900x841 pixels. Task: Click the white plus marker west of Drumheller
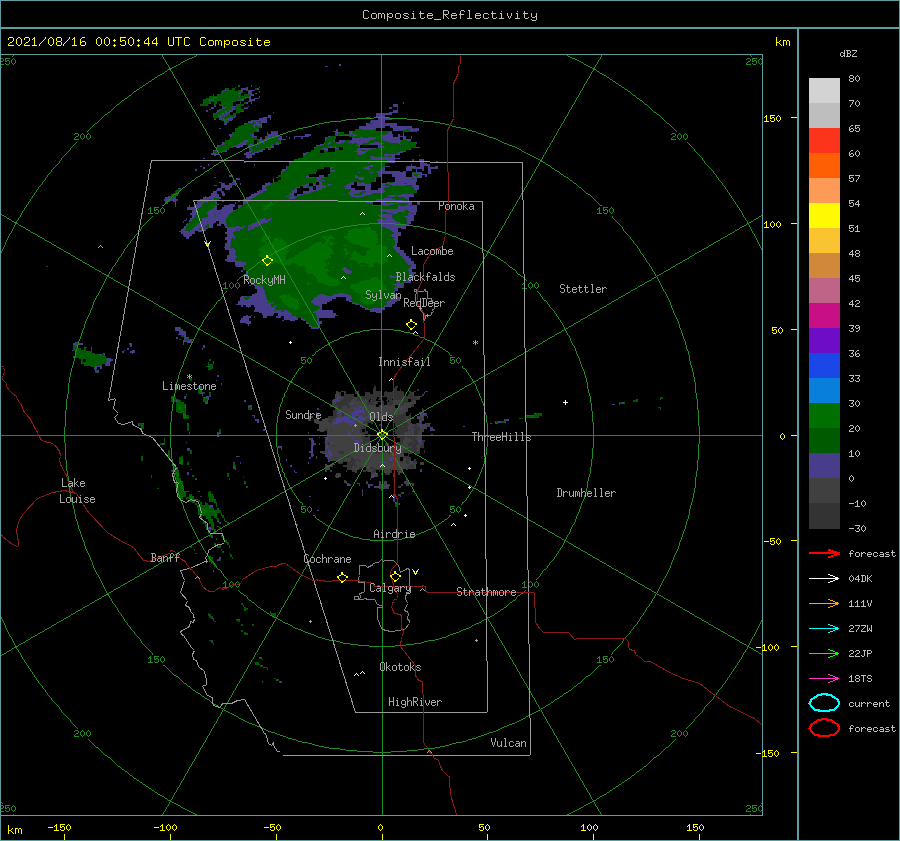click(x=565, y=402)
